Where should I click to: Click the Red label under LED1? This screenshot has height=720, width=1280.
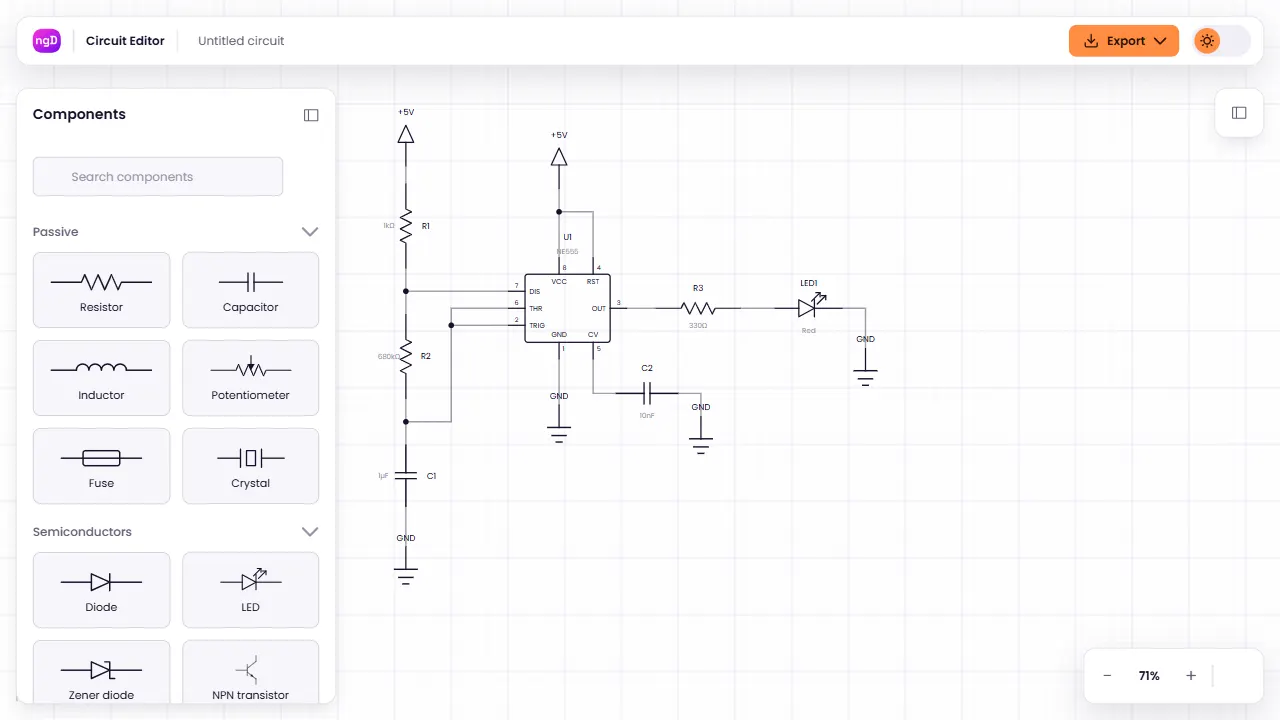tap(809, 330)
